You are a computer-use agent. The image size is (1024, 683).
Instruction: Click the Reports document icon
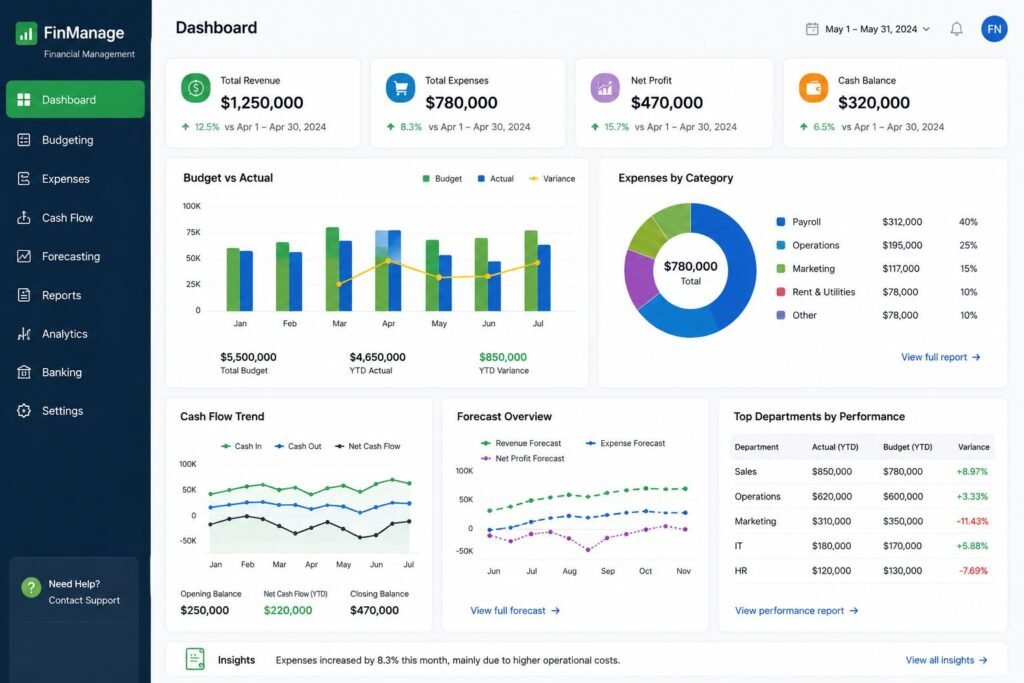click(x=24, y=295)
